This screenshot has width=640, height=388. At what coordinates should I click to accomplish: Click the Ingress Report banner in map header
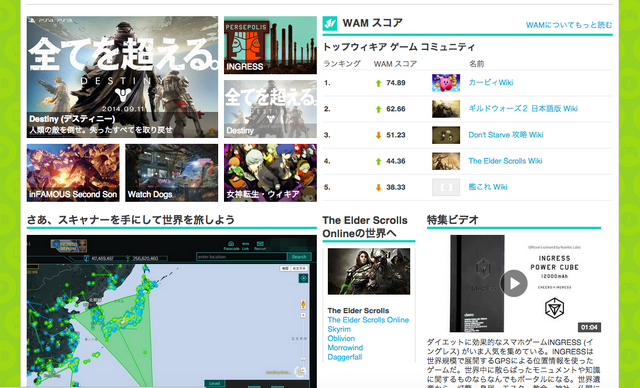(x=69, y=246)
